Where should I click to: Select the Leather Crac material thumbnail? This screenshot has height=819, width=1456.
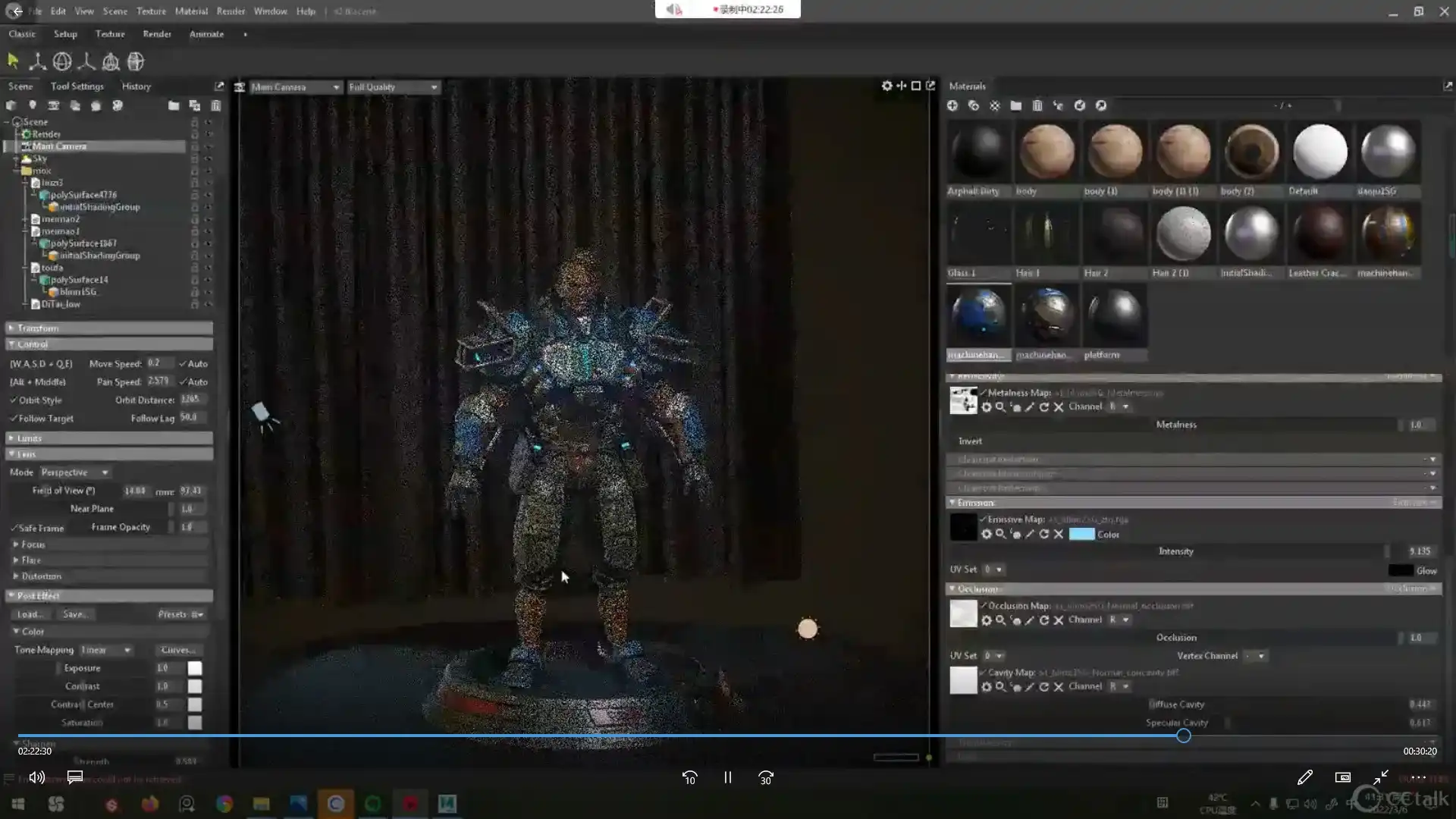pos(1319,235)
